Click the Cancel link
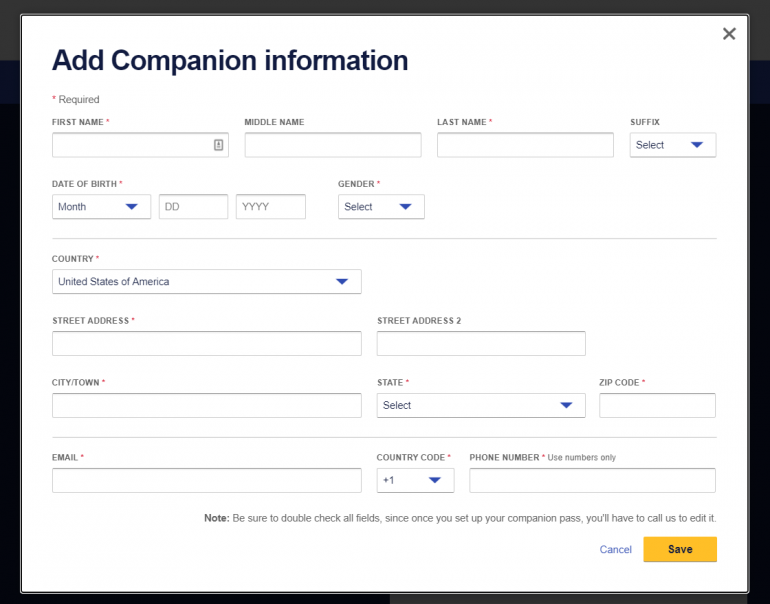 tap(615, 550)
